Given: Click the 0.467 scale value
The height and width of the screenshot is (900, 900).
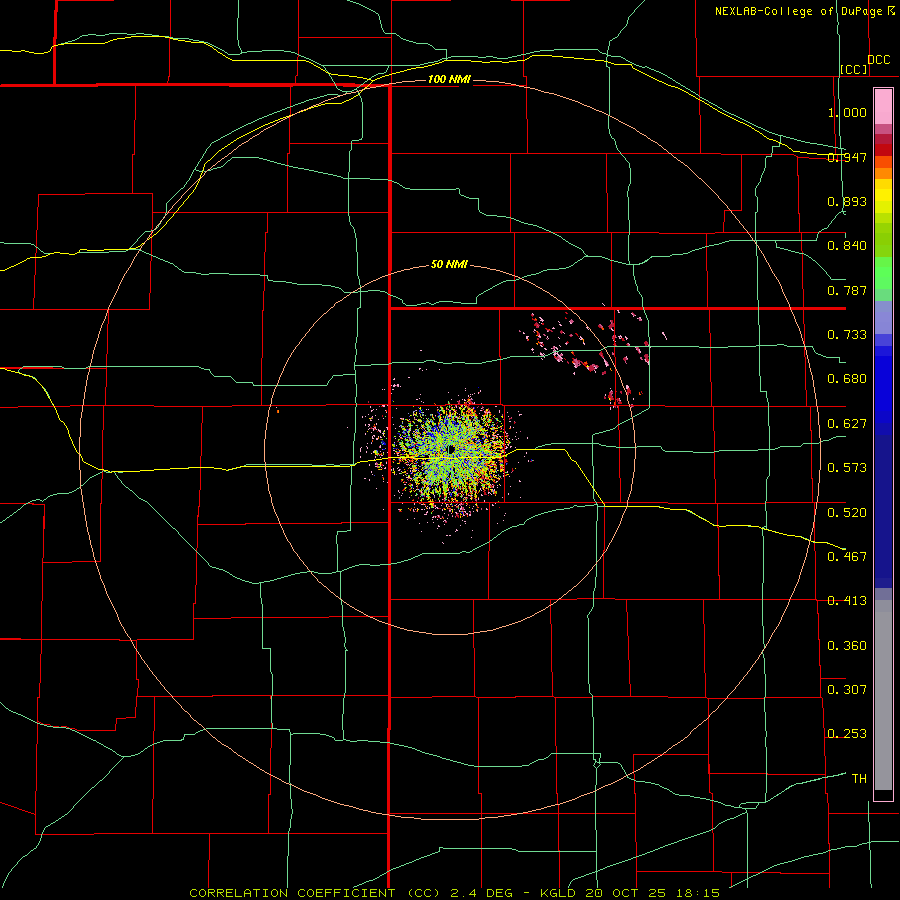Looking at the screenshot, I should [847, 557].
